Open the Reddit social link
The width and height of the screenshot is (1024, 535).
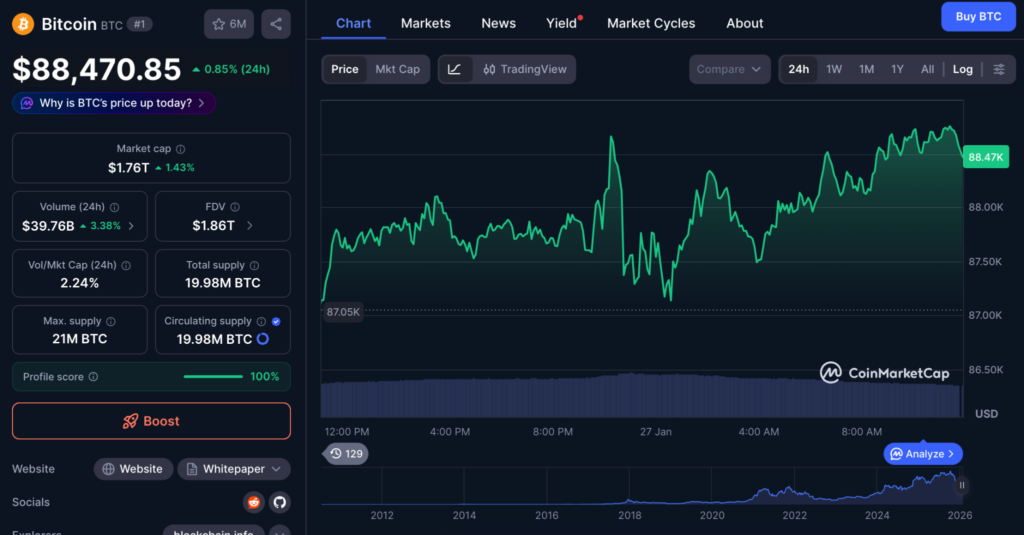pos(254,502)
